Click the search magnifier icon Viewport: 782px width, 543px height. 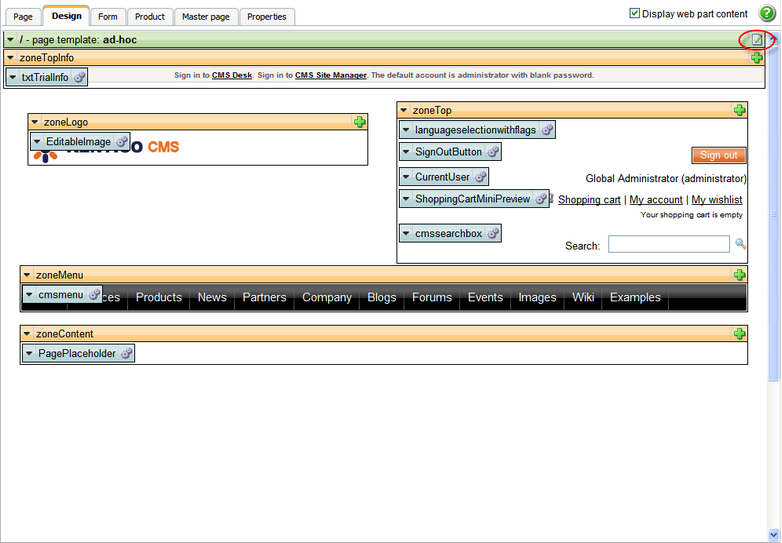(740, 244)
